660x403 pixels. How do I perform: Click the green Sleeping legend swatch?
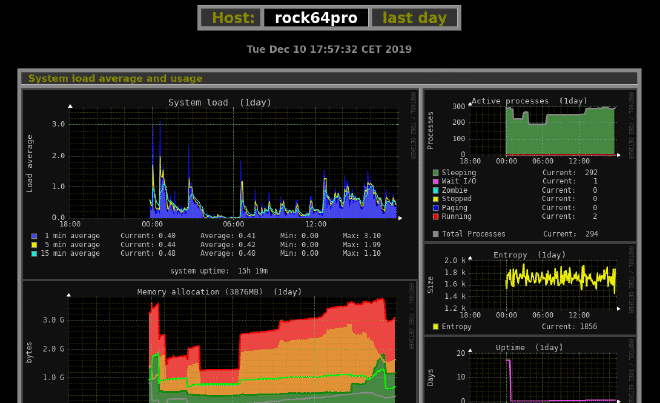(436, 173)
